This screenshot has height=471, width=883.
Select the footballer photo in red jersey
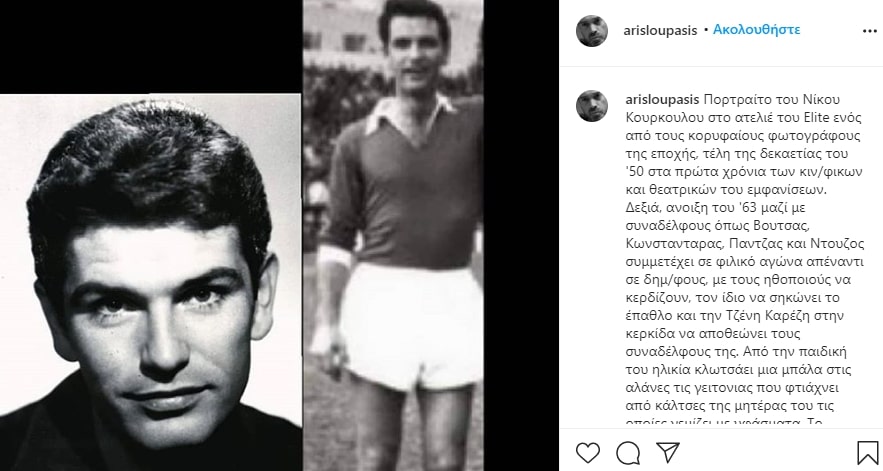[393, 236]
